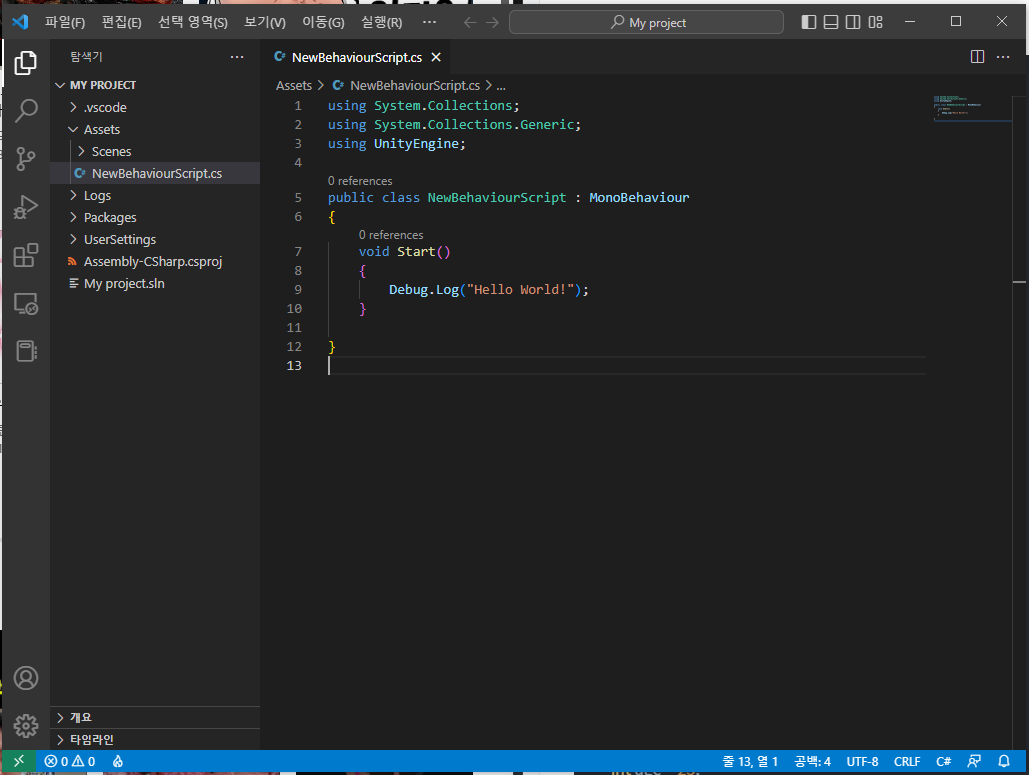The image size is (1029, 775).
Task: Change line ending via CRLF
Action: pyautogui.click(x=906, y=761)
